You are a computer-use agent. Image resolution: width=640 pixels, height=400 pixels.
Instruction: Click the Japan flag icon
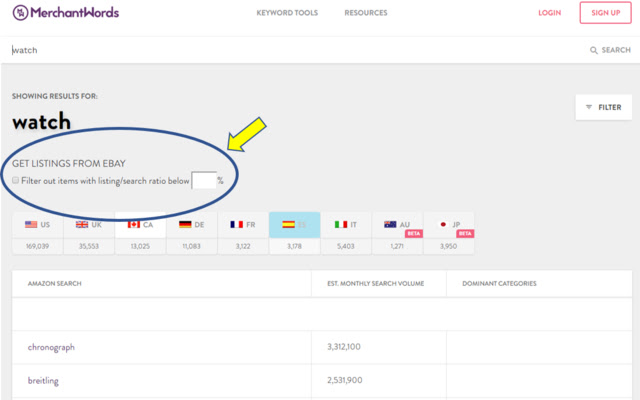point(443,224)
